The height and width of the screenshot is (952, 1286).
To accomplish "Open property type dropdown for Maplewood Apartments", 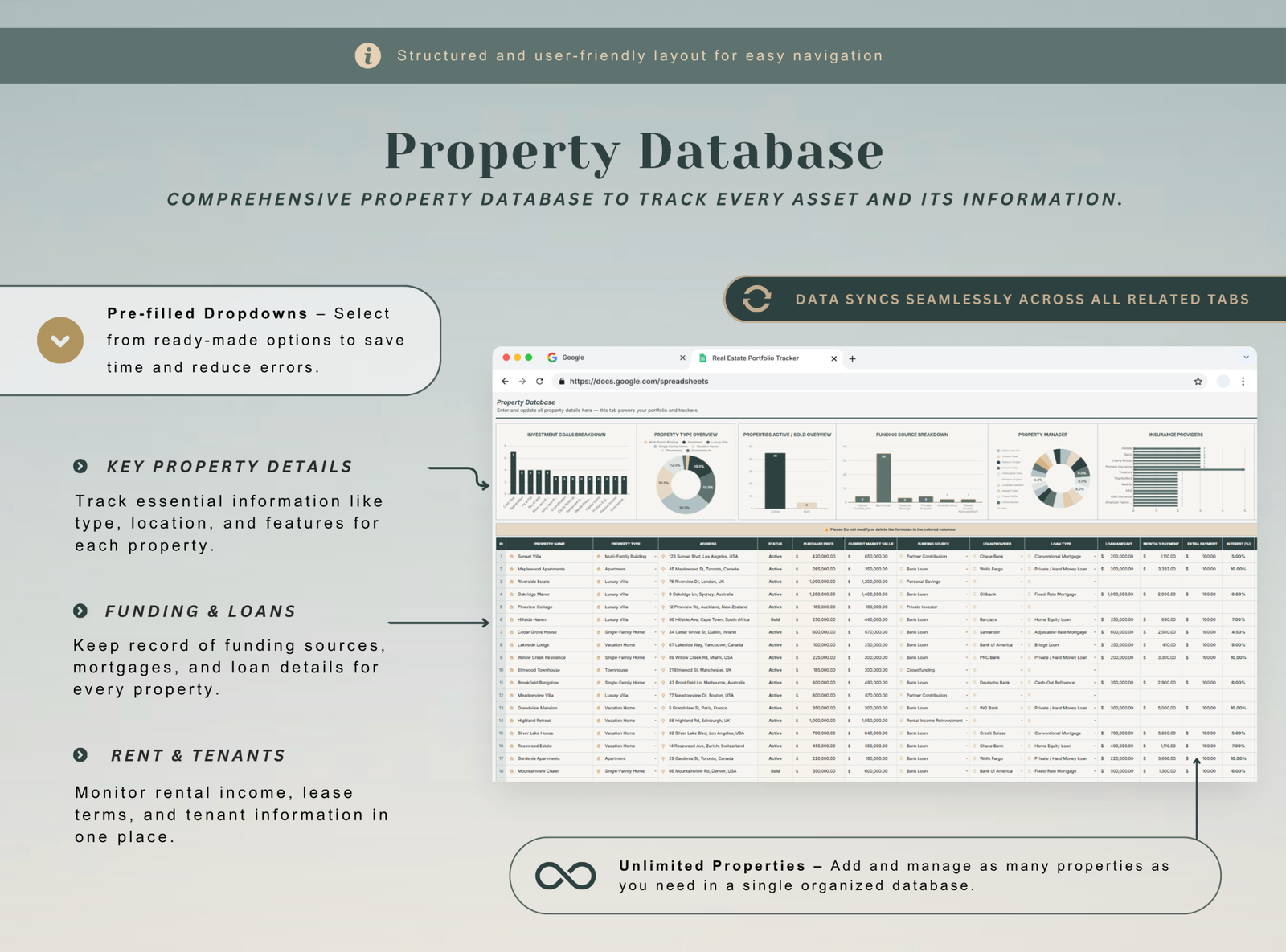I will click(x=655, y=569).
